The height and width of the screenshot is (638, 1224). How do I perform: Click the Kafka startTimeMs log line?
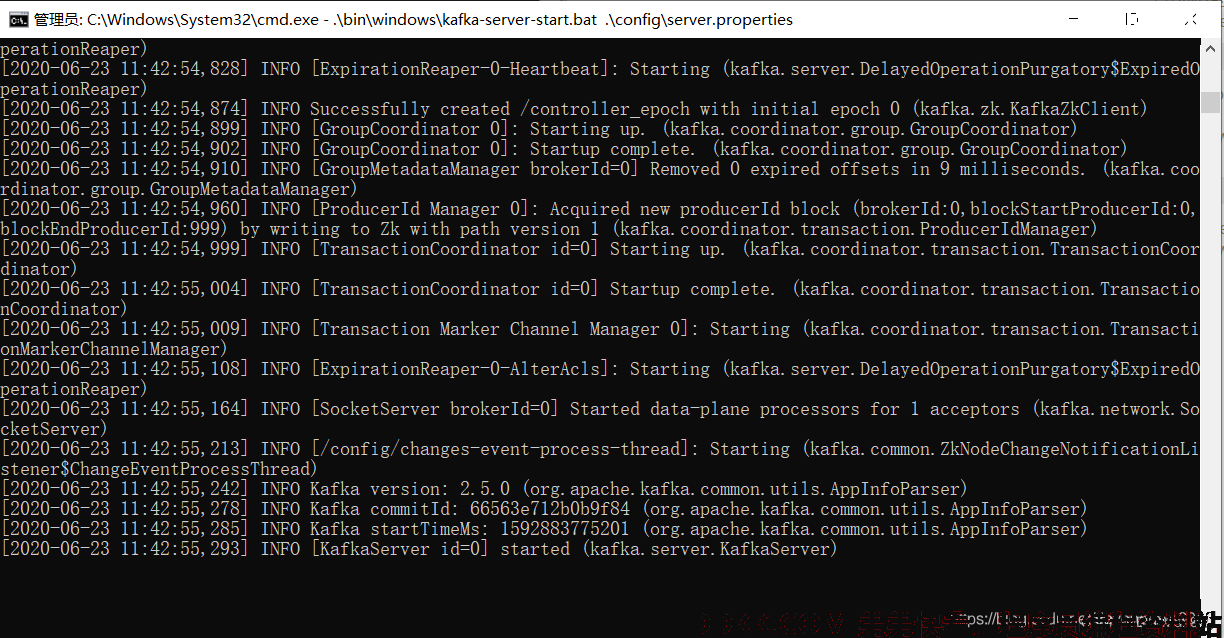coord(544,529)
